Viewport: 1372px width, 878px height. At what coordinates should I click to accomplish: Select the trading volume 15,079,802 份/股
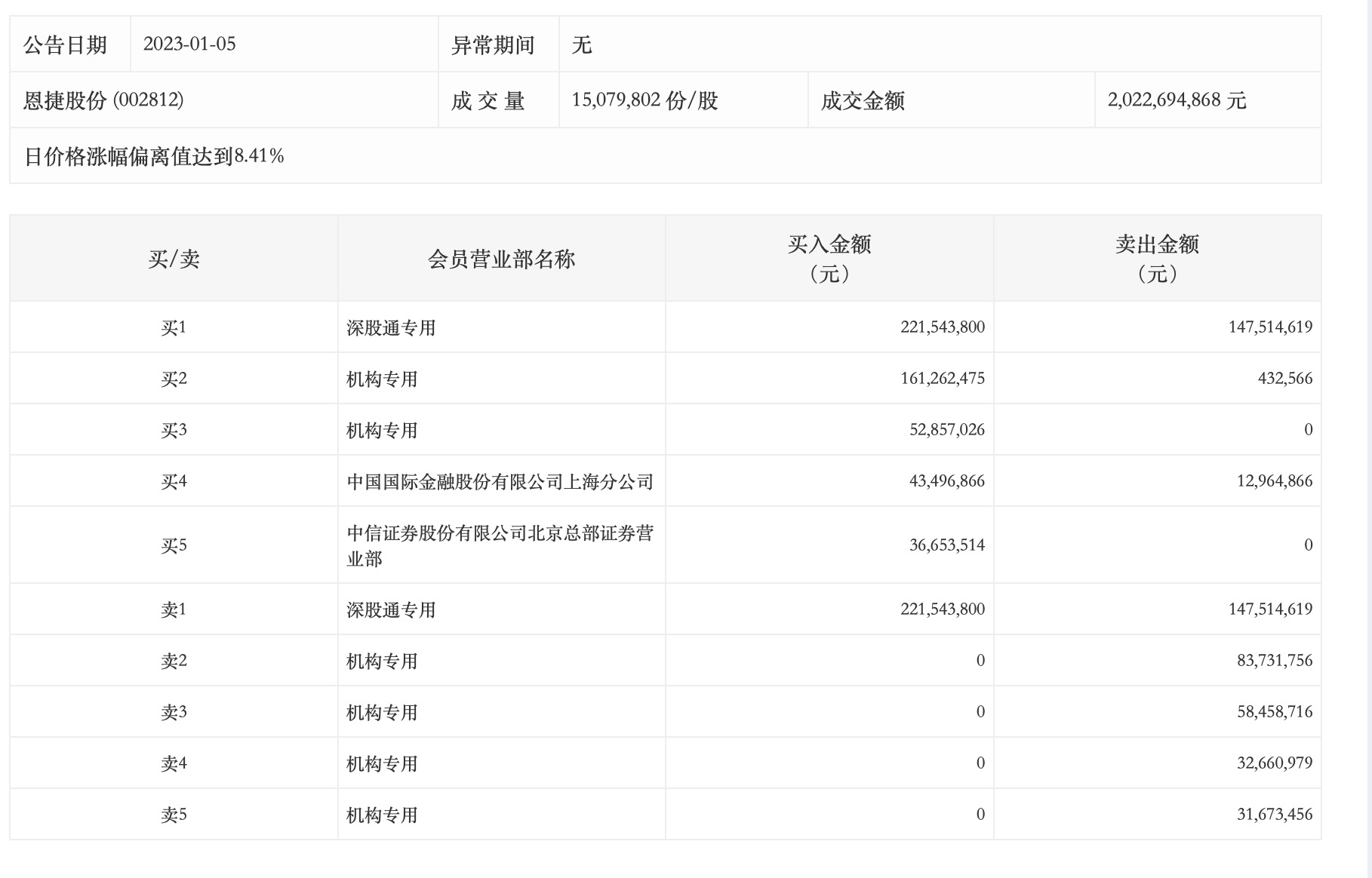tap(644, 100)
